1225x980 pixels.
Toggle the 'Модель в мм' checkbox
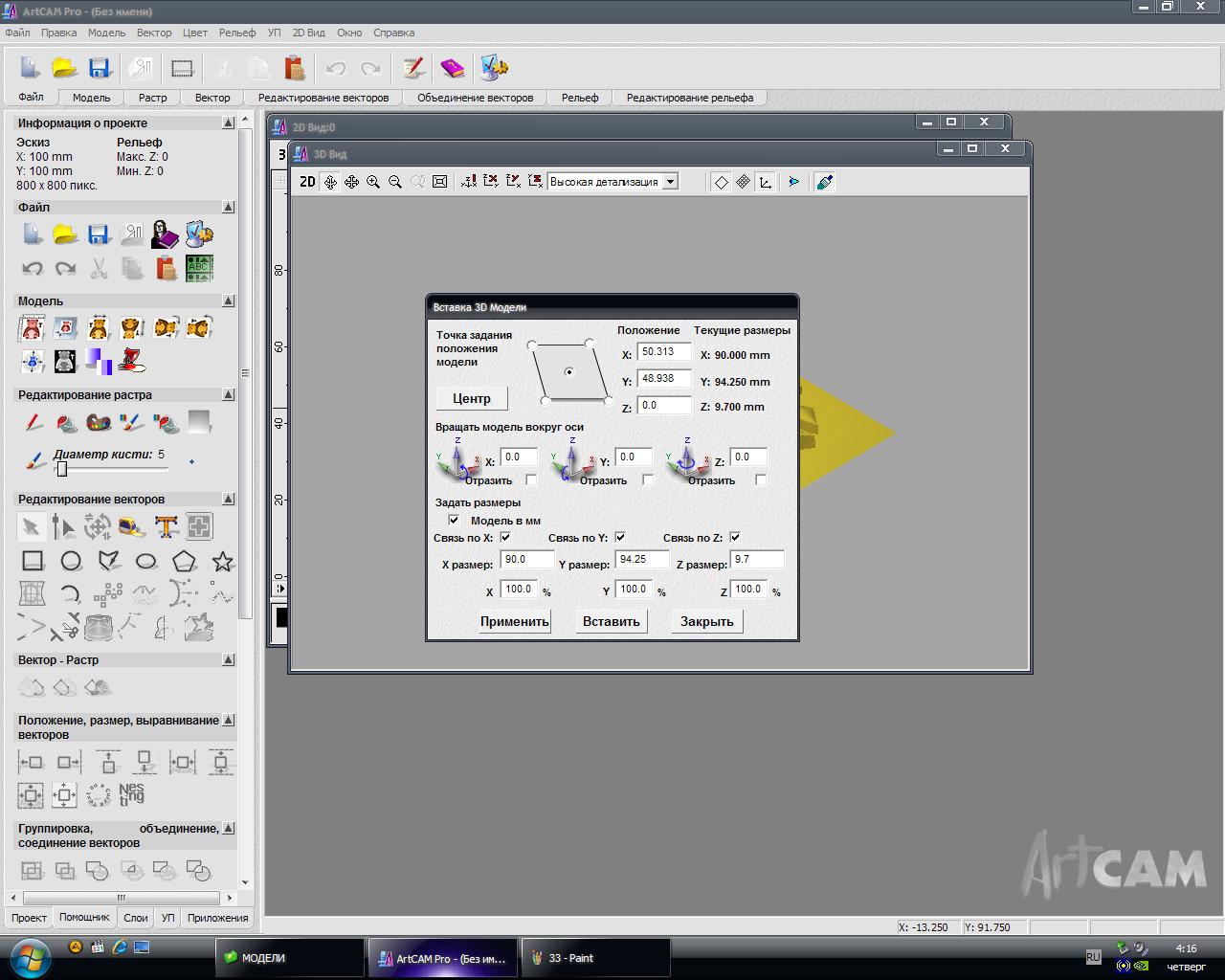tap(454, 521)
